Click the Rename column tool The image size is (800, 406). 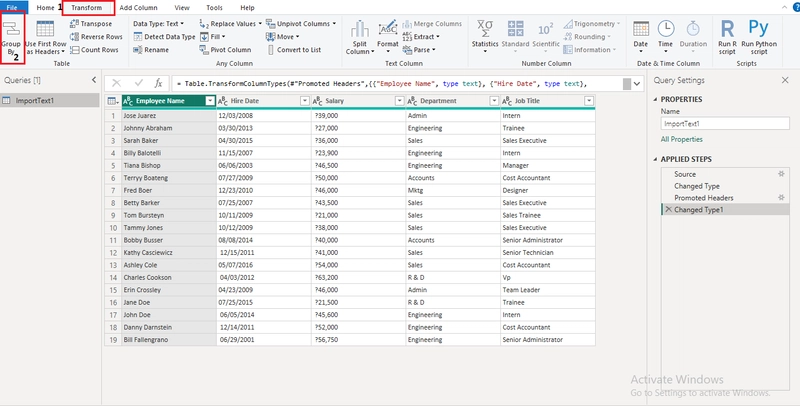(x=151, y=50)
